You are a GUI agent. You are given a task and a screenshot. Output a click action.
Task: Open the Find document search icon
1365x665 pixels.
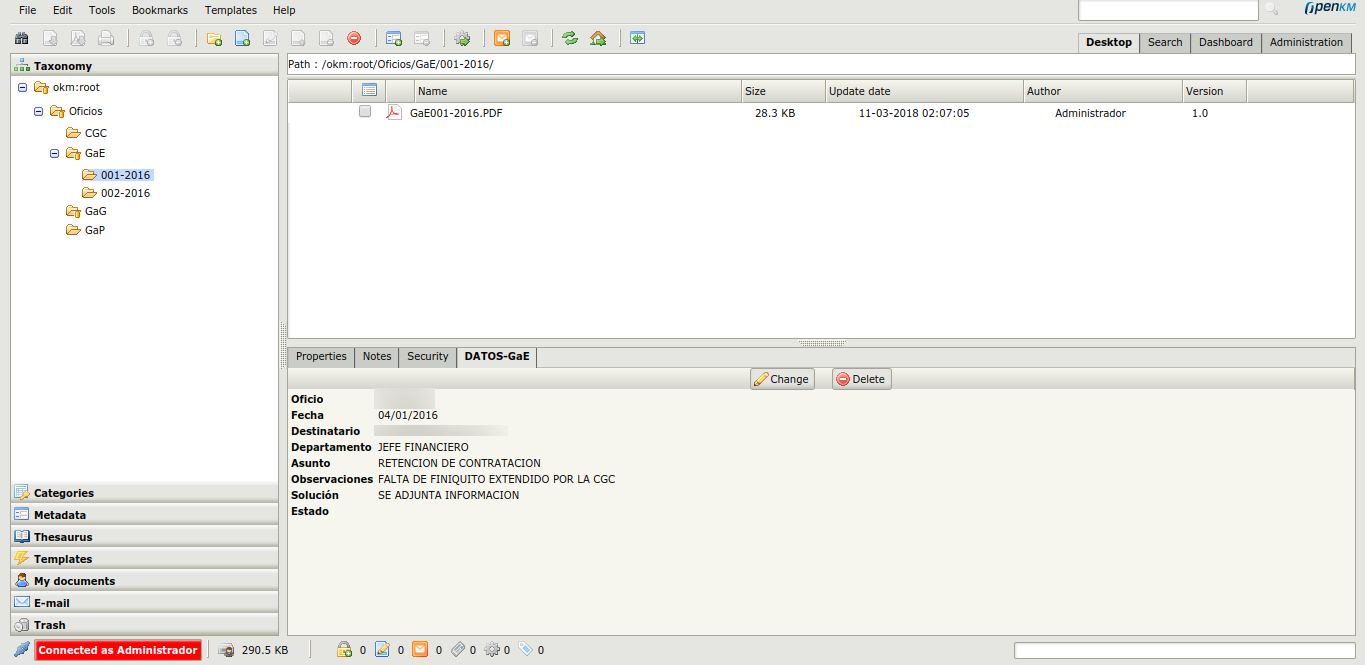pos(21,37)
